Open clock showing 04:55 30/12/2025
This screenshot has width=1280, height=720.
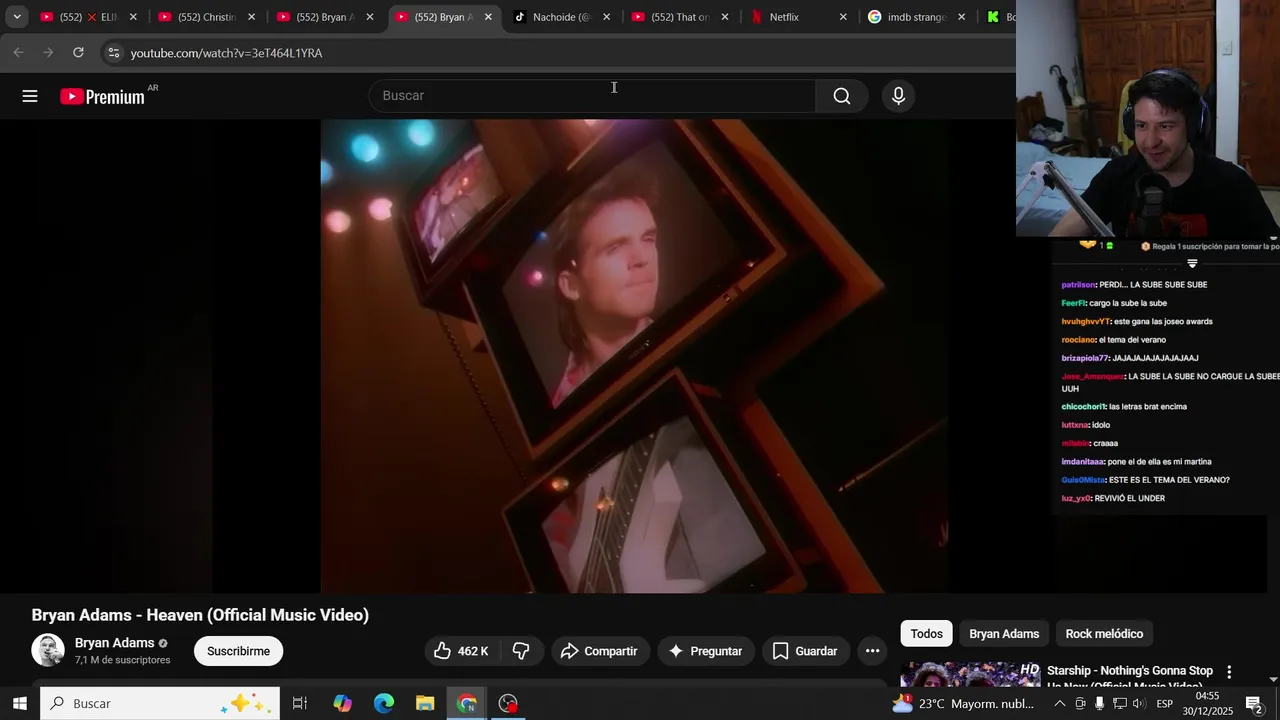tap(1208, 703)
